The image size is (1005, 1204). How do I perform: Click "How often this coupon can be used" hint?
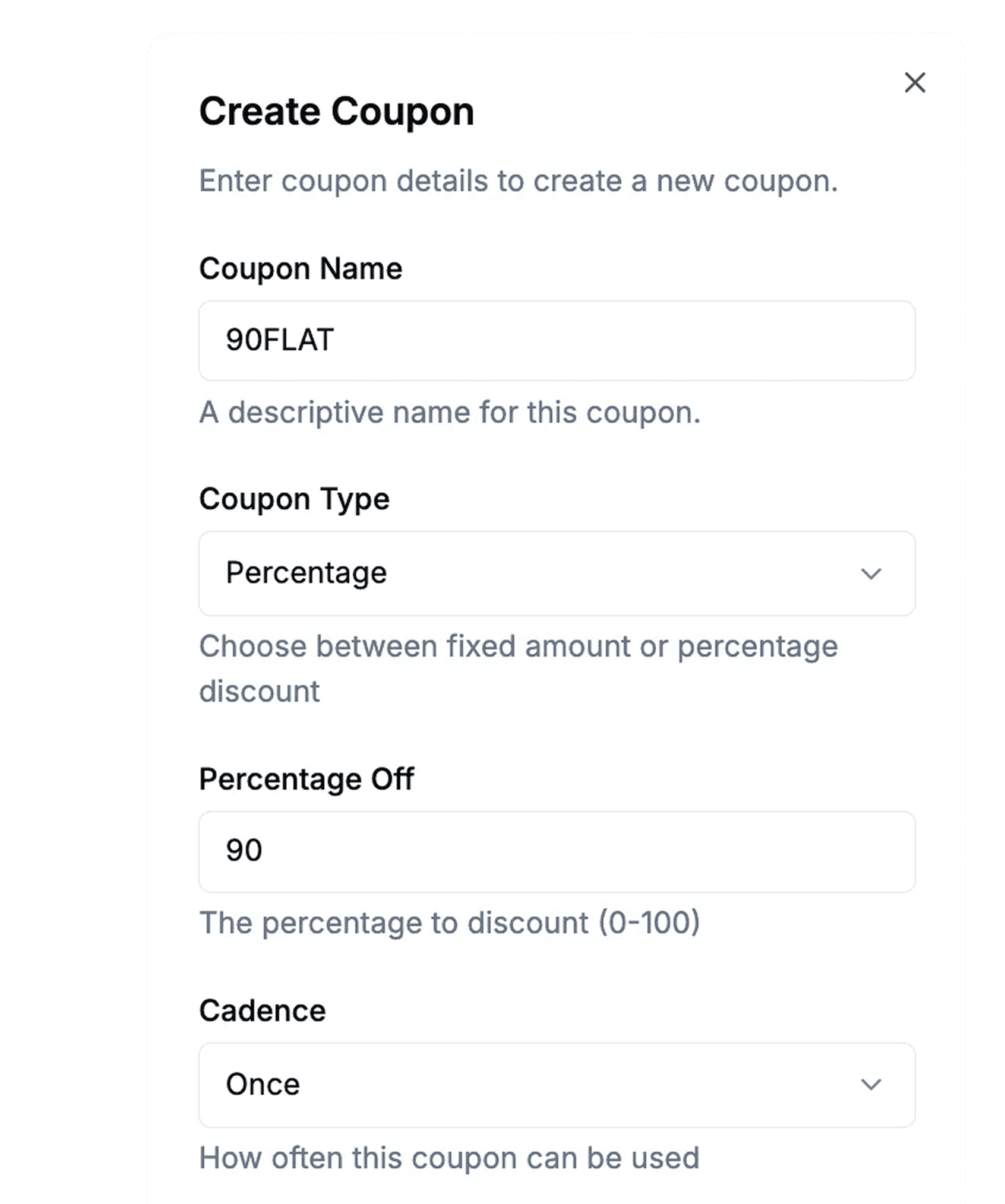click(x=449, y=1158)
